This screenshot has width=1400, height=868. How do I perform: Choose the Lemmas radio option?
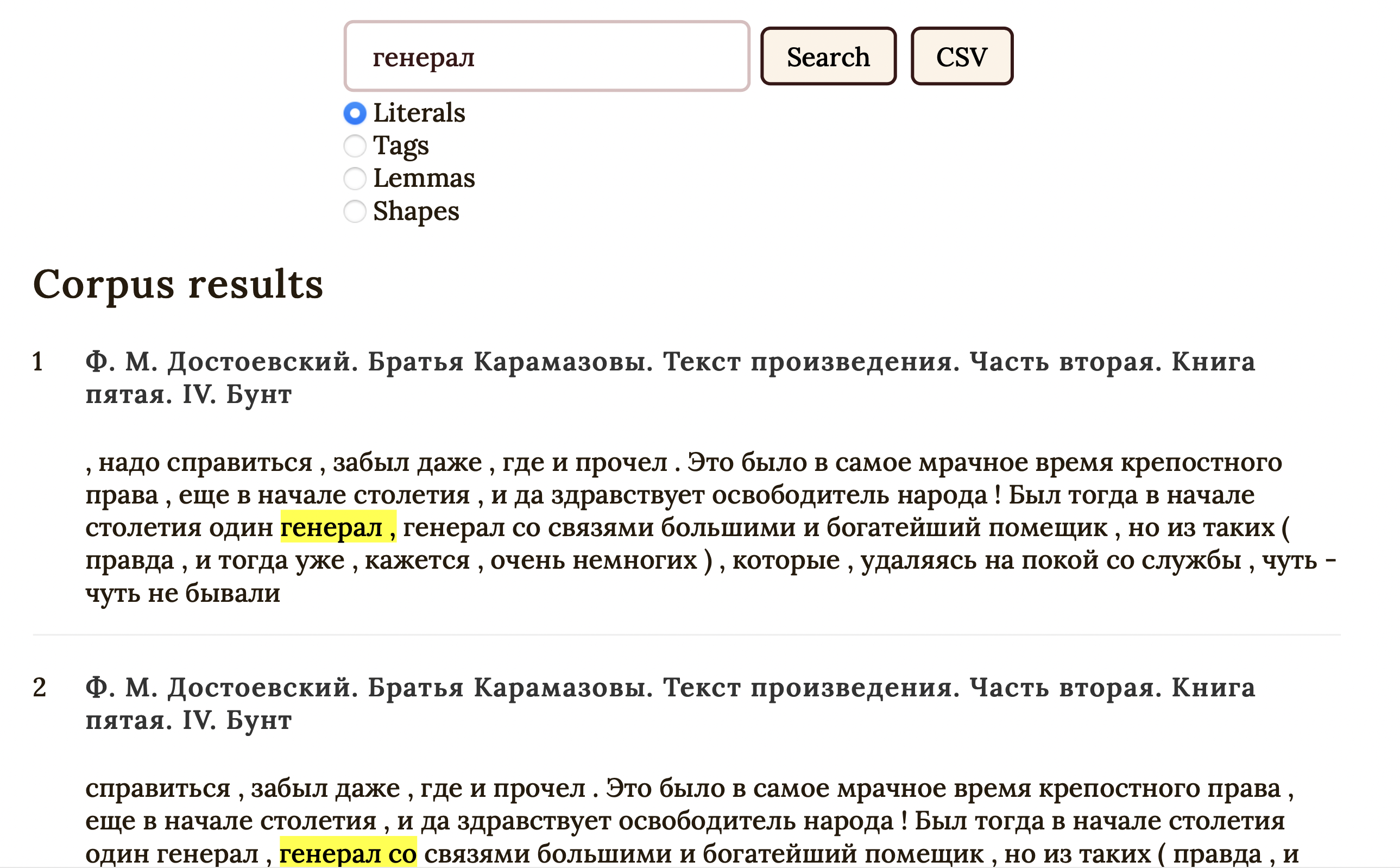pos(355,179)
